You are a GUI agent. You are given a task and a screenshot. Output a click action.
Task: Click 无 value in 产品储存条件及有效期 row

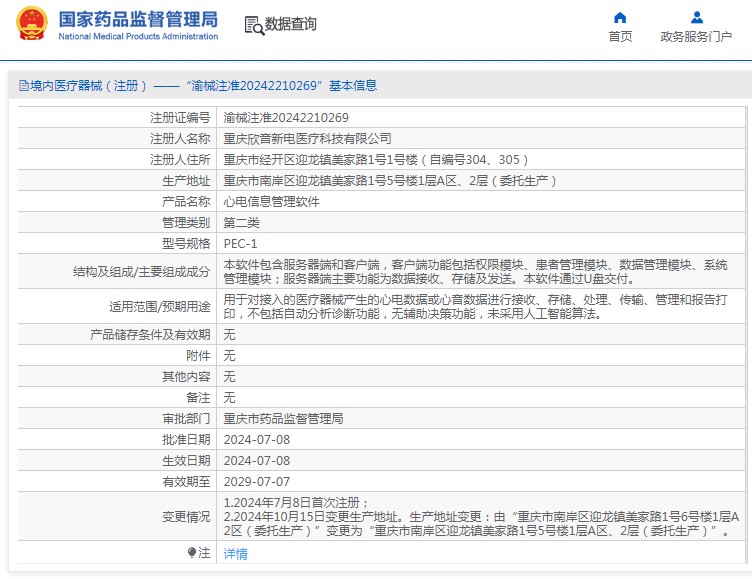229,334
